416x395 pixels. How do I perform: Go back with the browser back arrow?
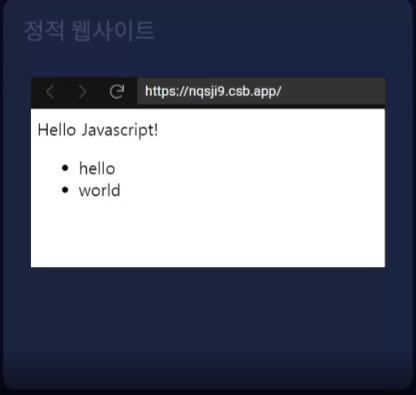click(50, 92)
